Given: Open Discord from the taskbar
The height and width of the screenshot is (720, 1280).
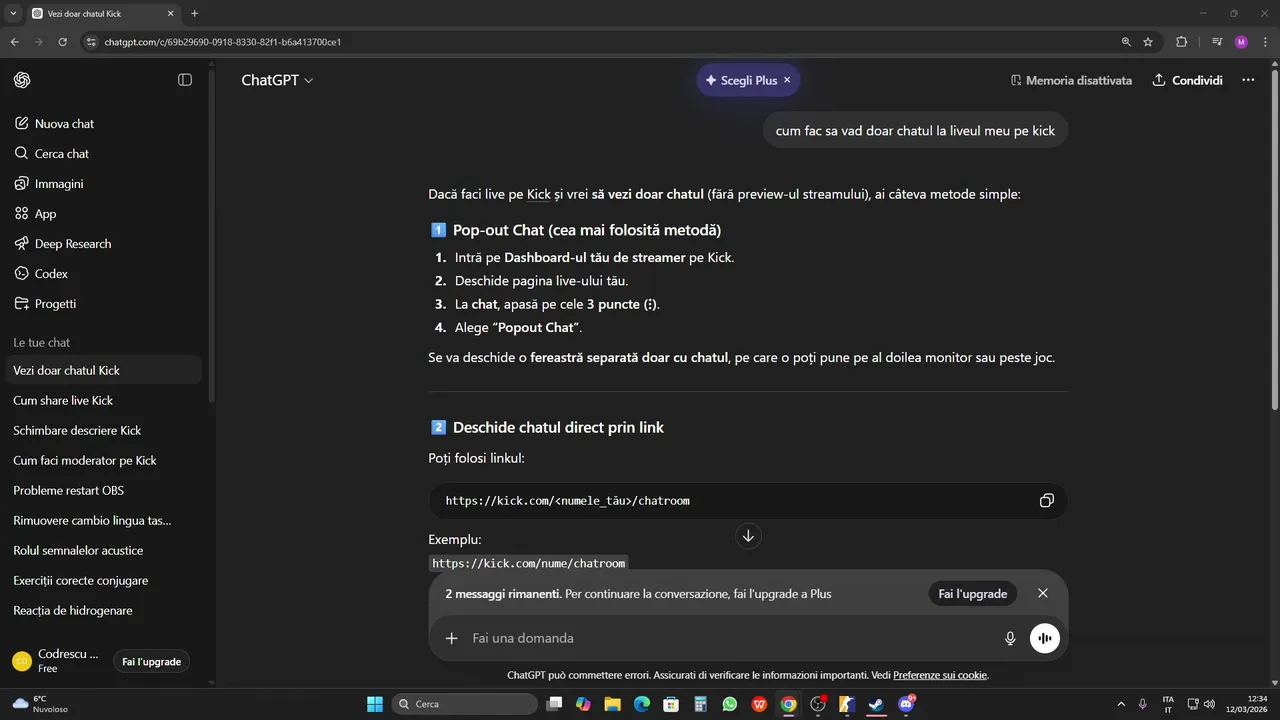Looking at the screenshot, I should pyautogui.click(x=907, y=704).
